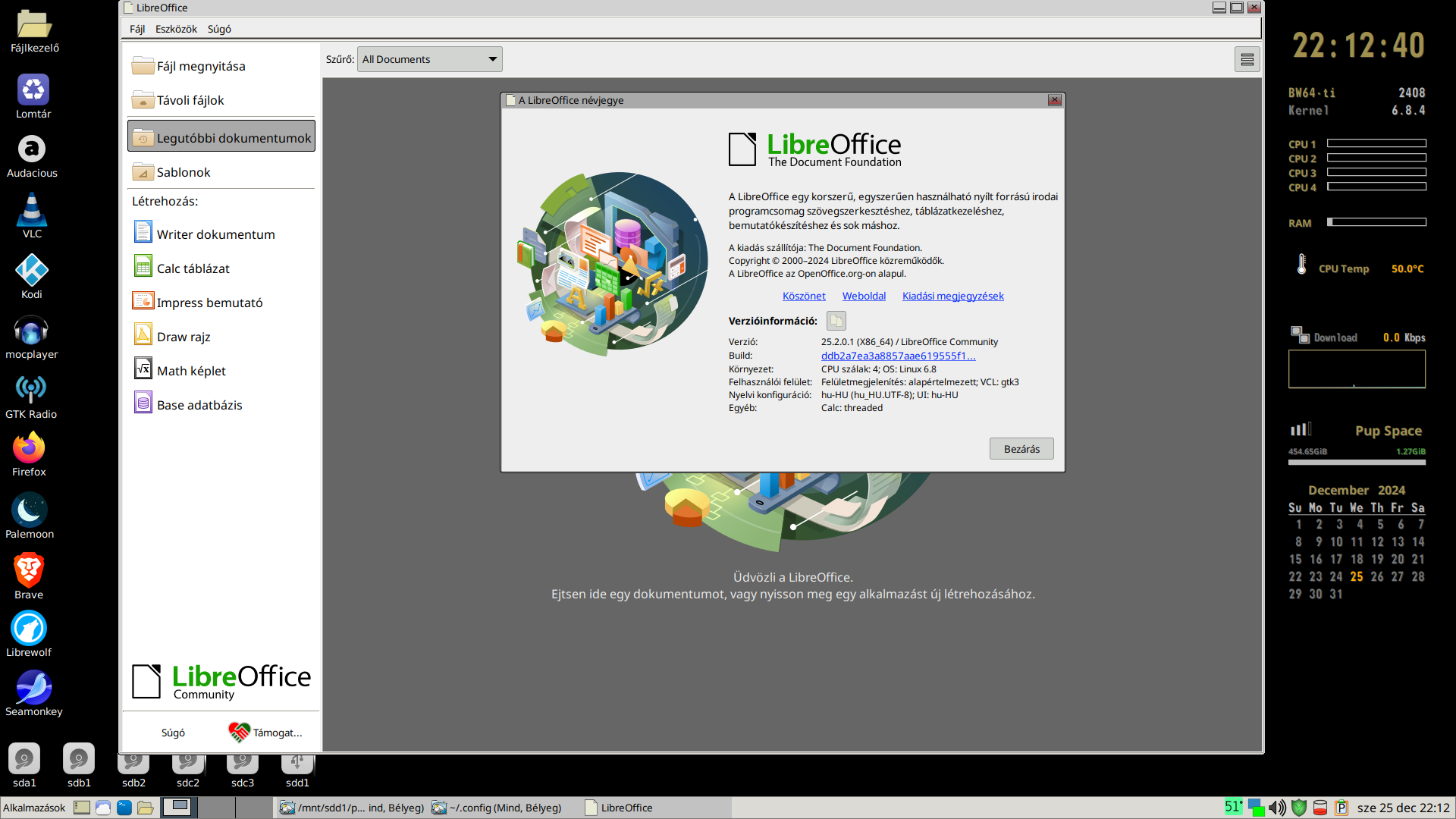Create a new Math képlet
The width and height of the screenshot is (1456, 819).
221,371
